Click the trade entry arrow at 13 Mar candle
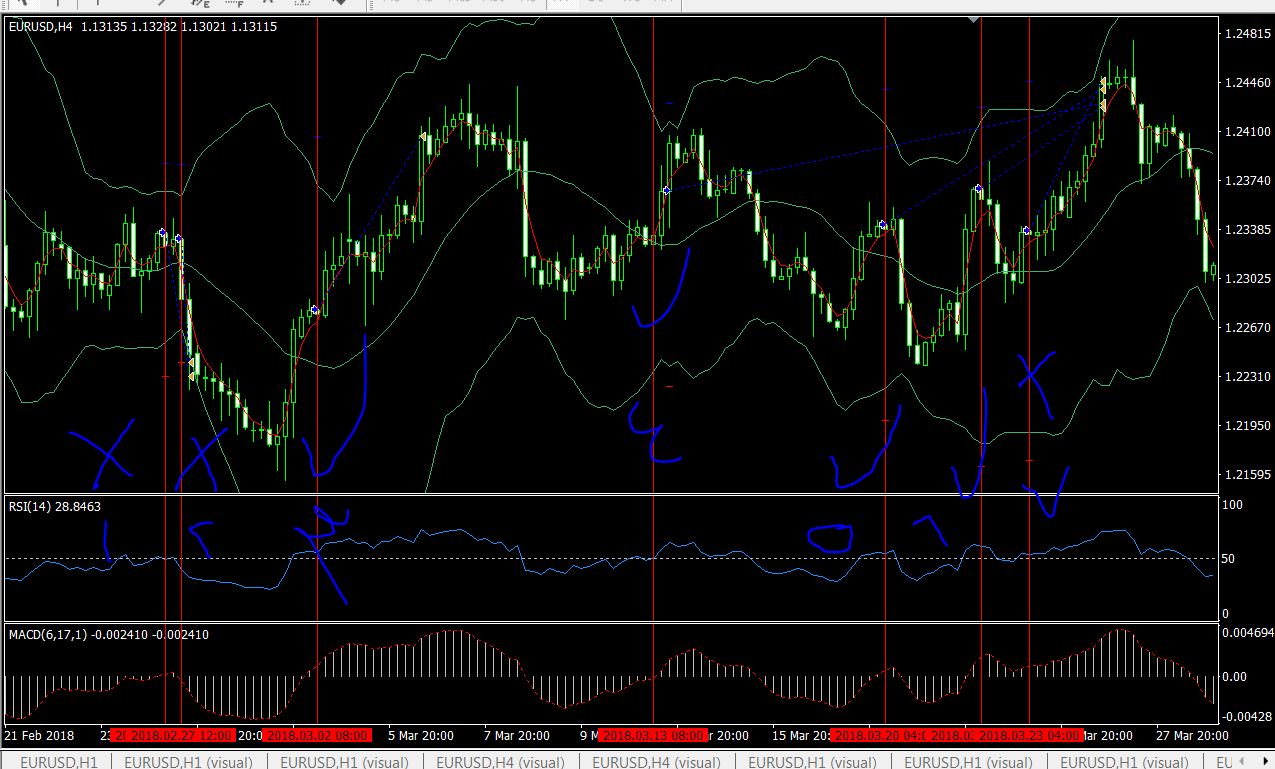This screenshot has height=769, width=1275. [665, 190]
